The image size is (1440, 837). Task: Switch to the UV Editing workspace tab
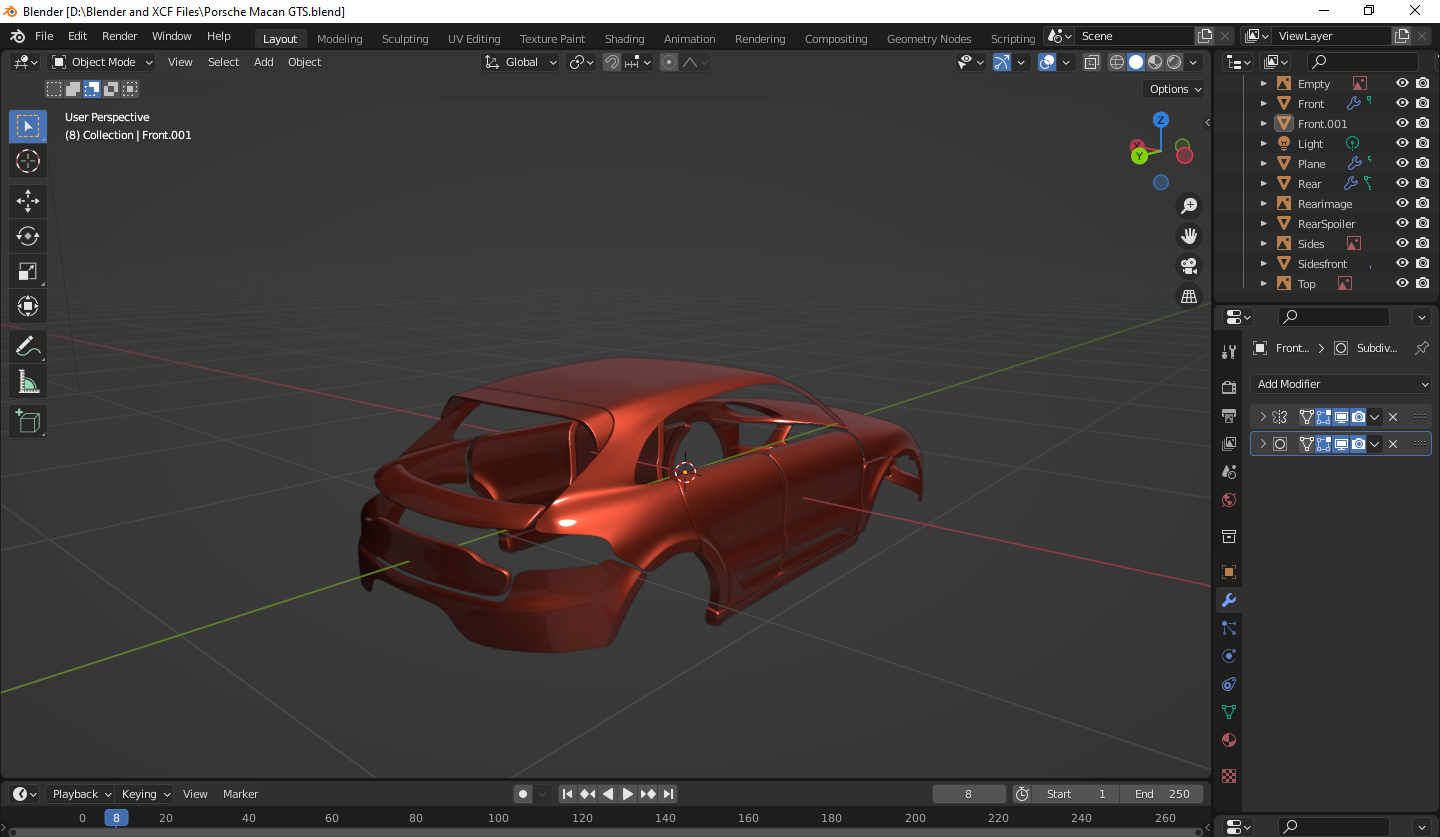click(x=474, y=39)
